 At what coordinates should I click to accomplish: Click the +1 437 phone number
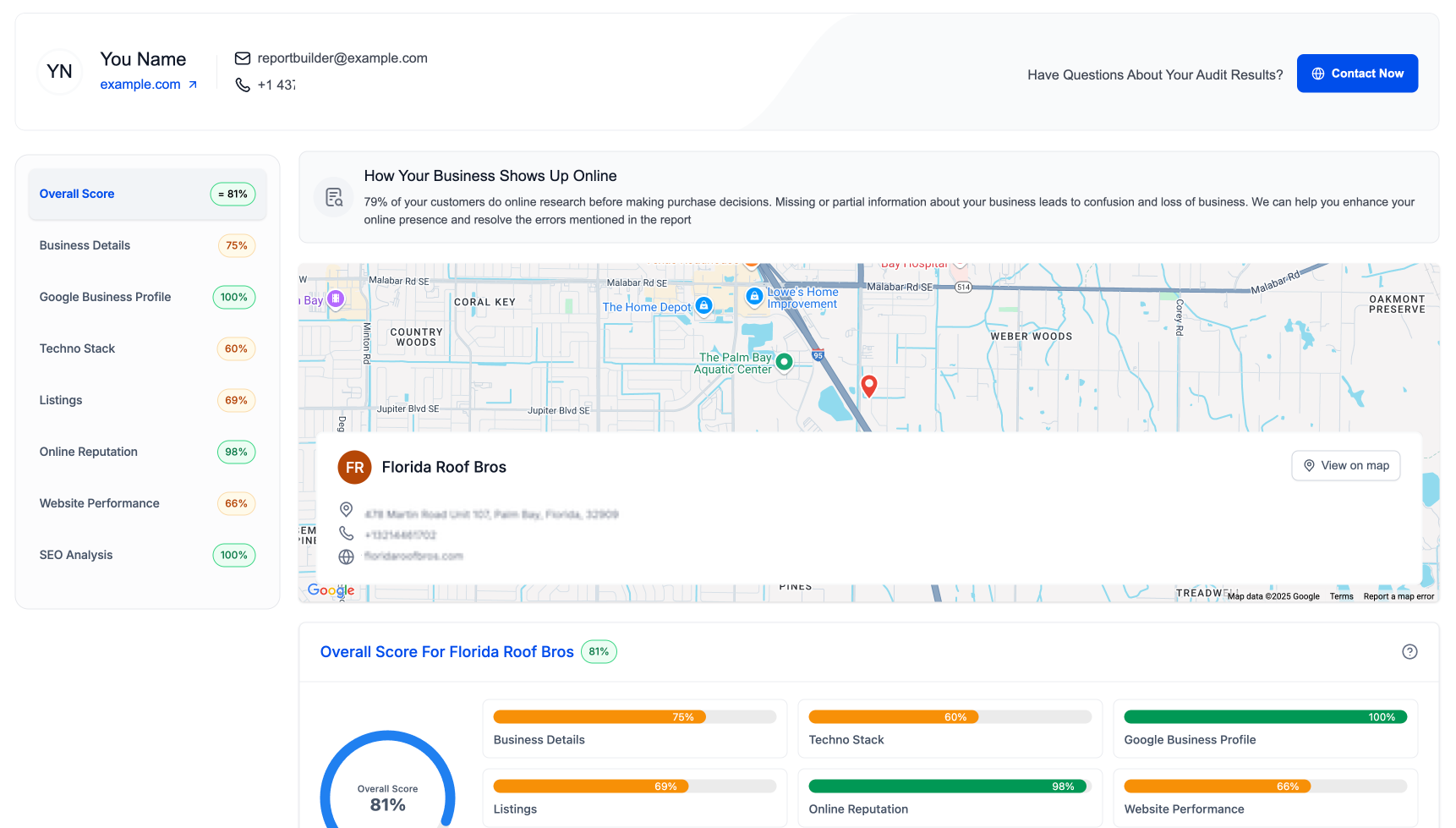tap(276, 85)
